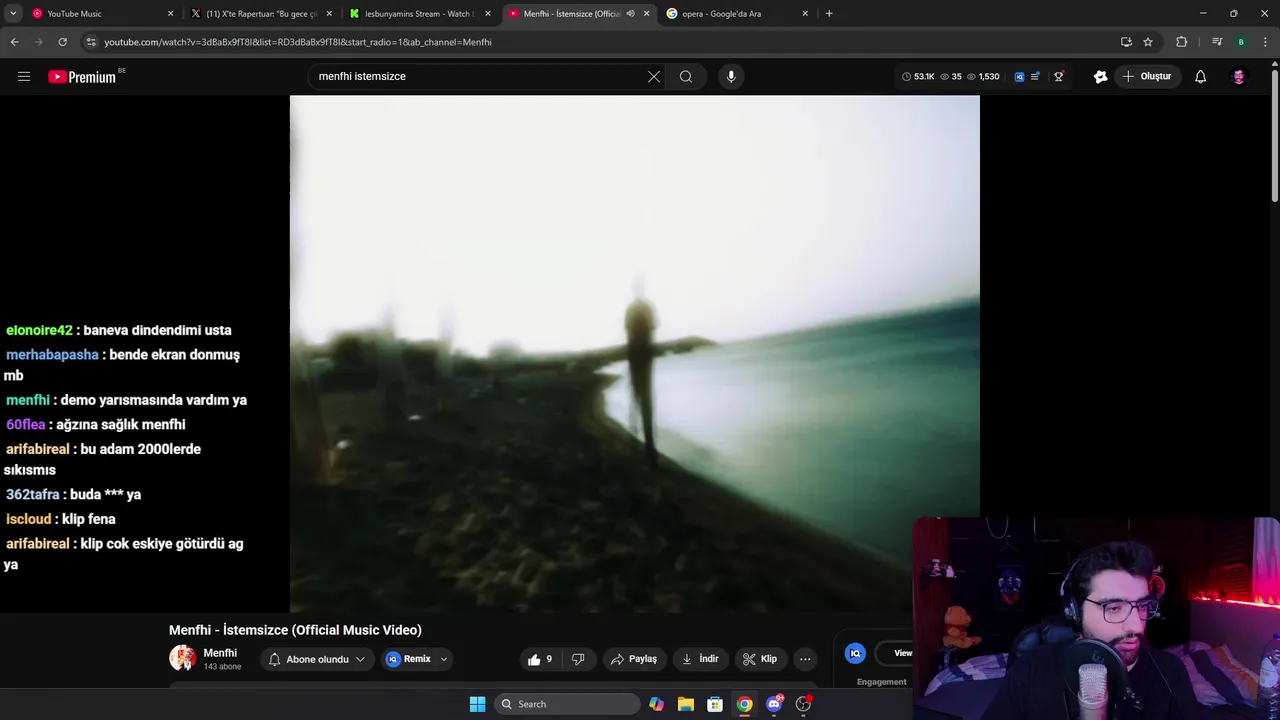Open the Chrome media controls icon
Image resolution: width=1280 pixels, height=720 pixels.
pyautogui.click(x=1217, y=42)
